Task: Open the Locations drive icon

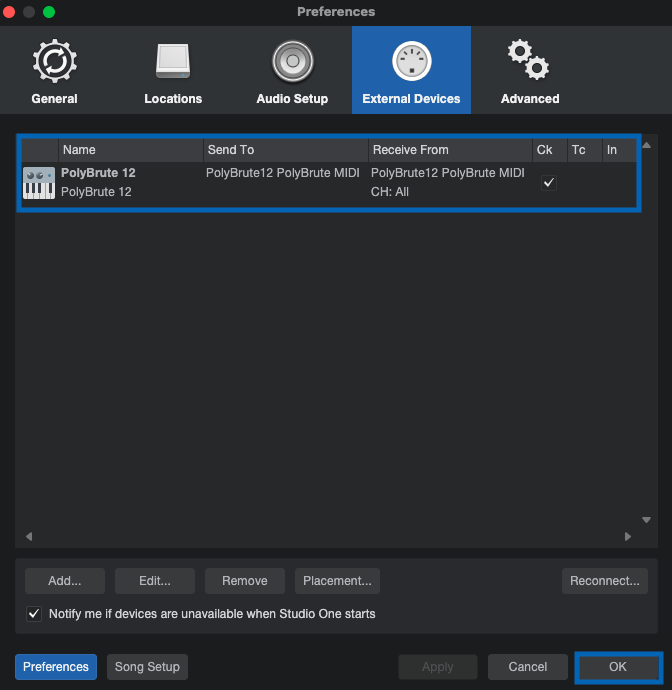Action: 173,61
